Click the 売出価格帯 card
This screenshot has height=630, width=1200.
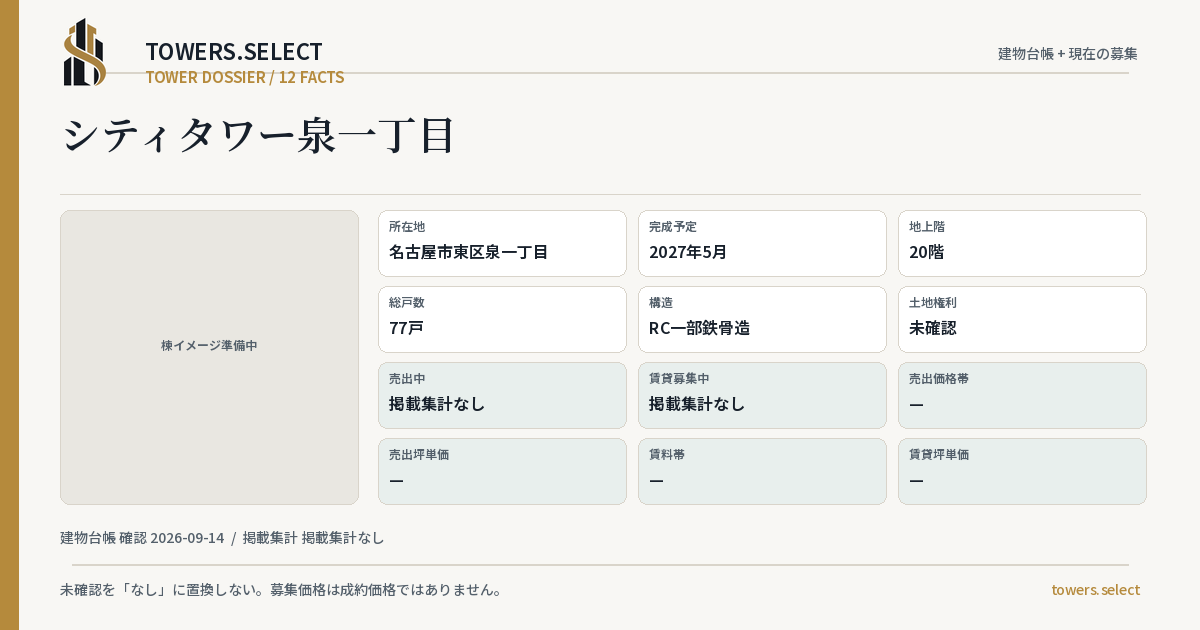pyautogui.click(x=1022, y=395)
